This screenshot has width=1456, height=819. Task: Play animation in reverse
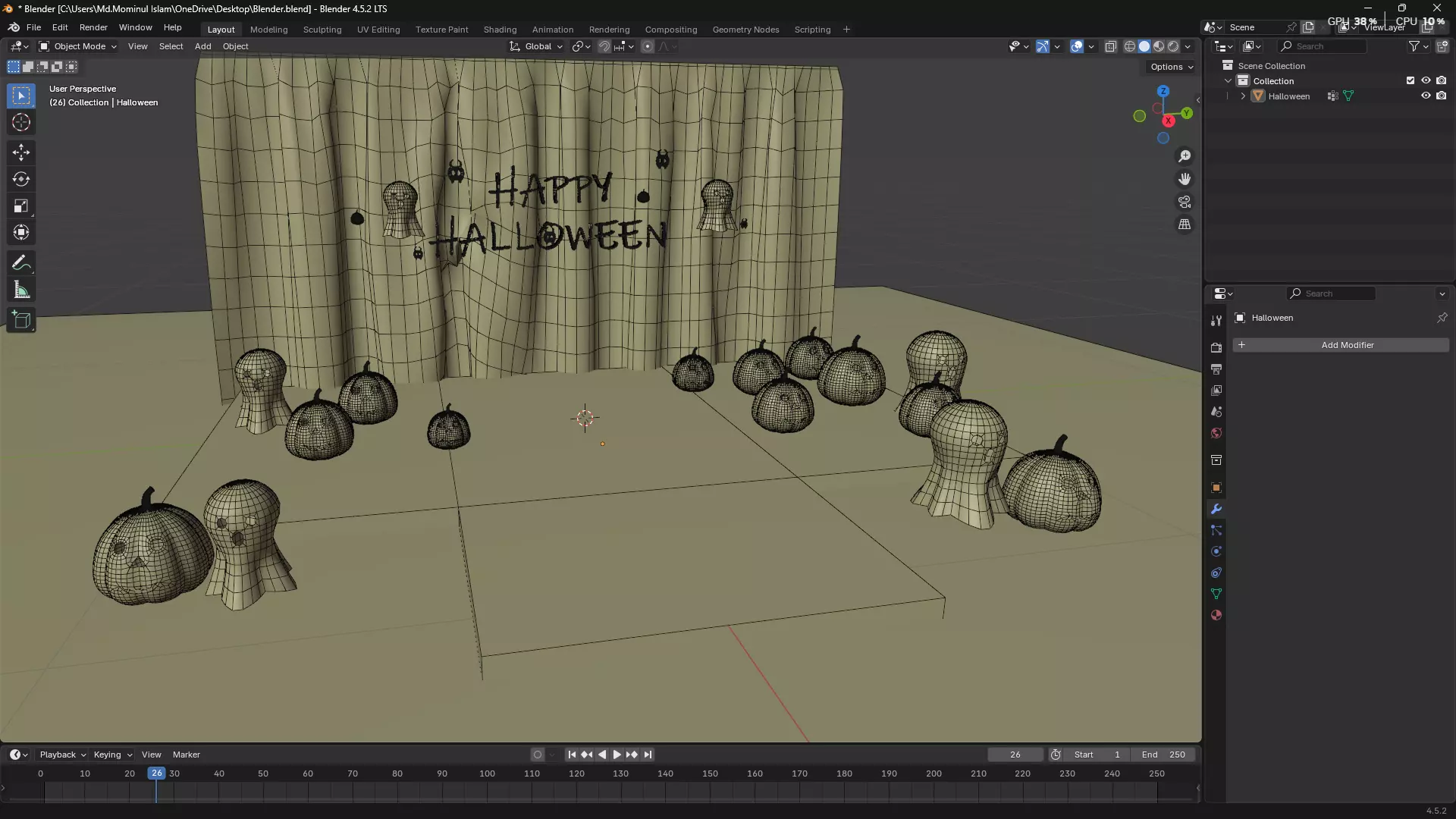[602, 755]
